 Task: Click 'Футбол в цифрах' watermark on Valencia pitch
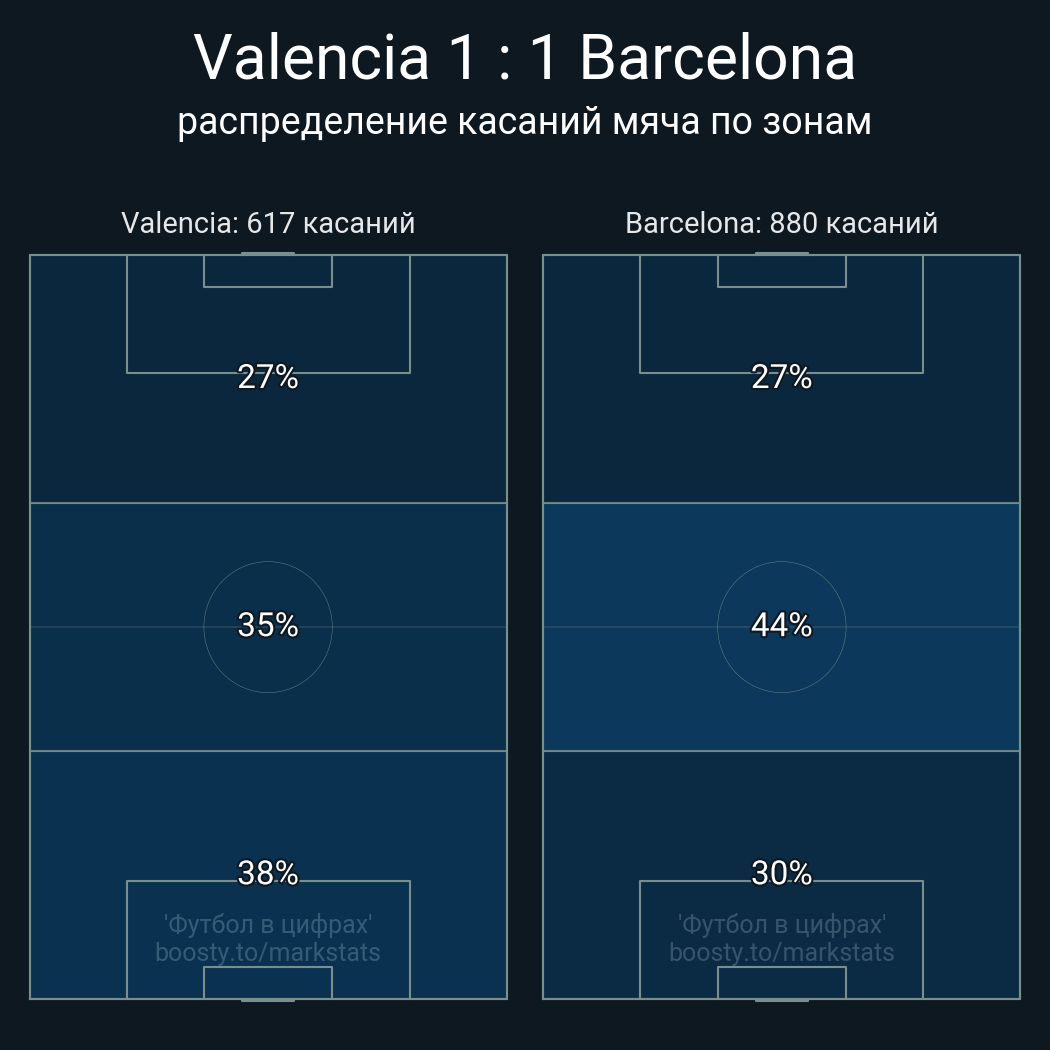point(268,924)
